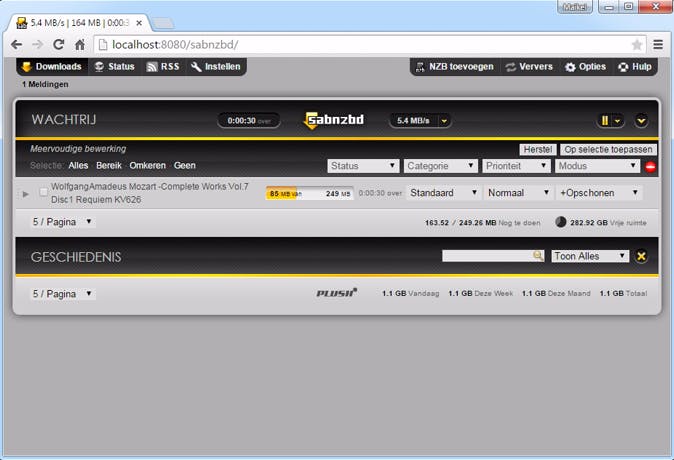674x460 pixels.
Task: Click the free space pie icon
Action: [x=561, y=222]
